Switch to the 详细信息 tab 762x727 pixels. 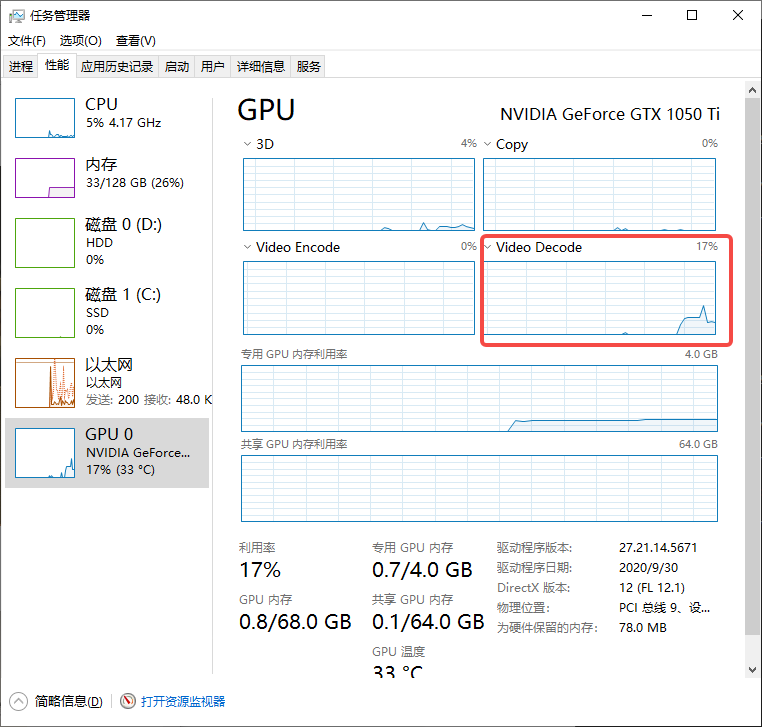(260, 66)
